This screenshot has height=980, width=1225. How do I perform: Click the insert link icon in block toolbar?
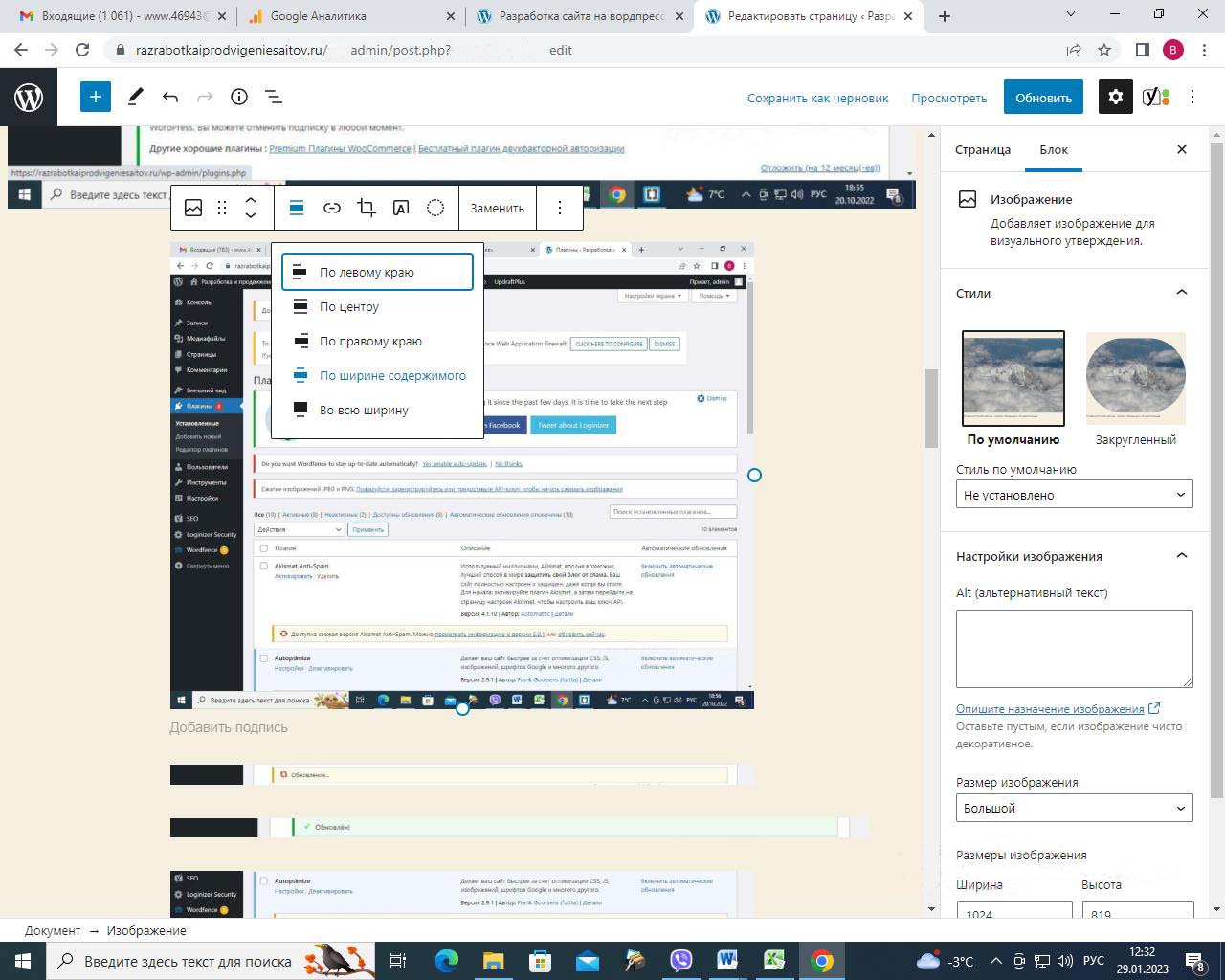pyautogui.click(x=332, y=208)
